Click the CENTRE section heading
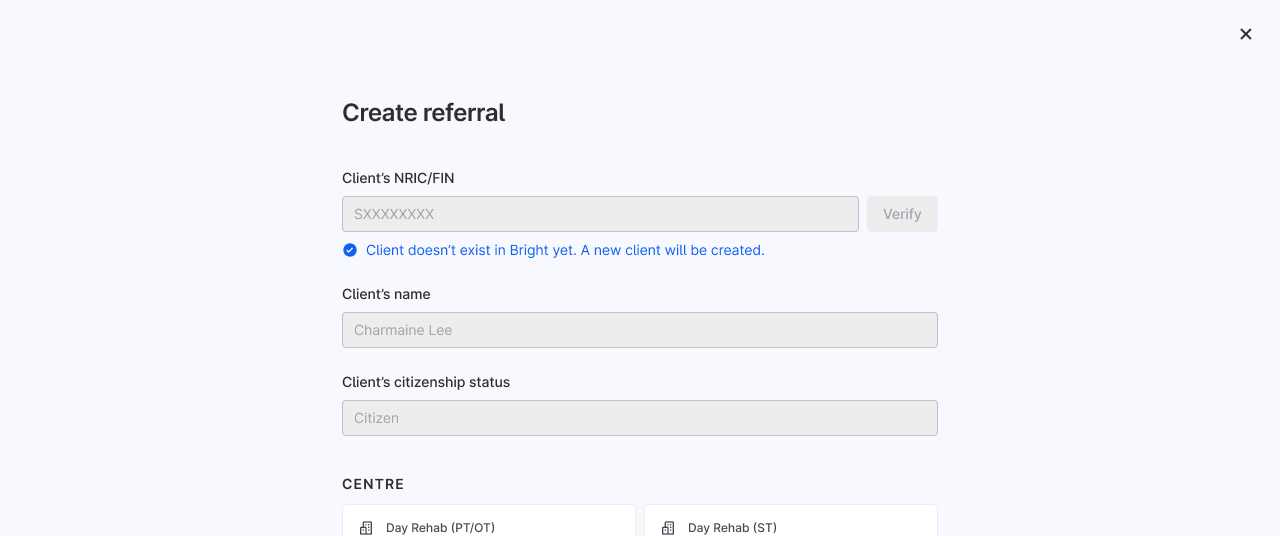The height and width of the screenshot is (536, 1280). tap(373, 484)
